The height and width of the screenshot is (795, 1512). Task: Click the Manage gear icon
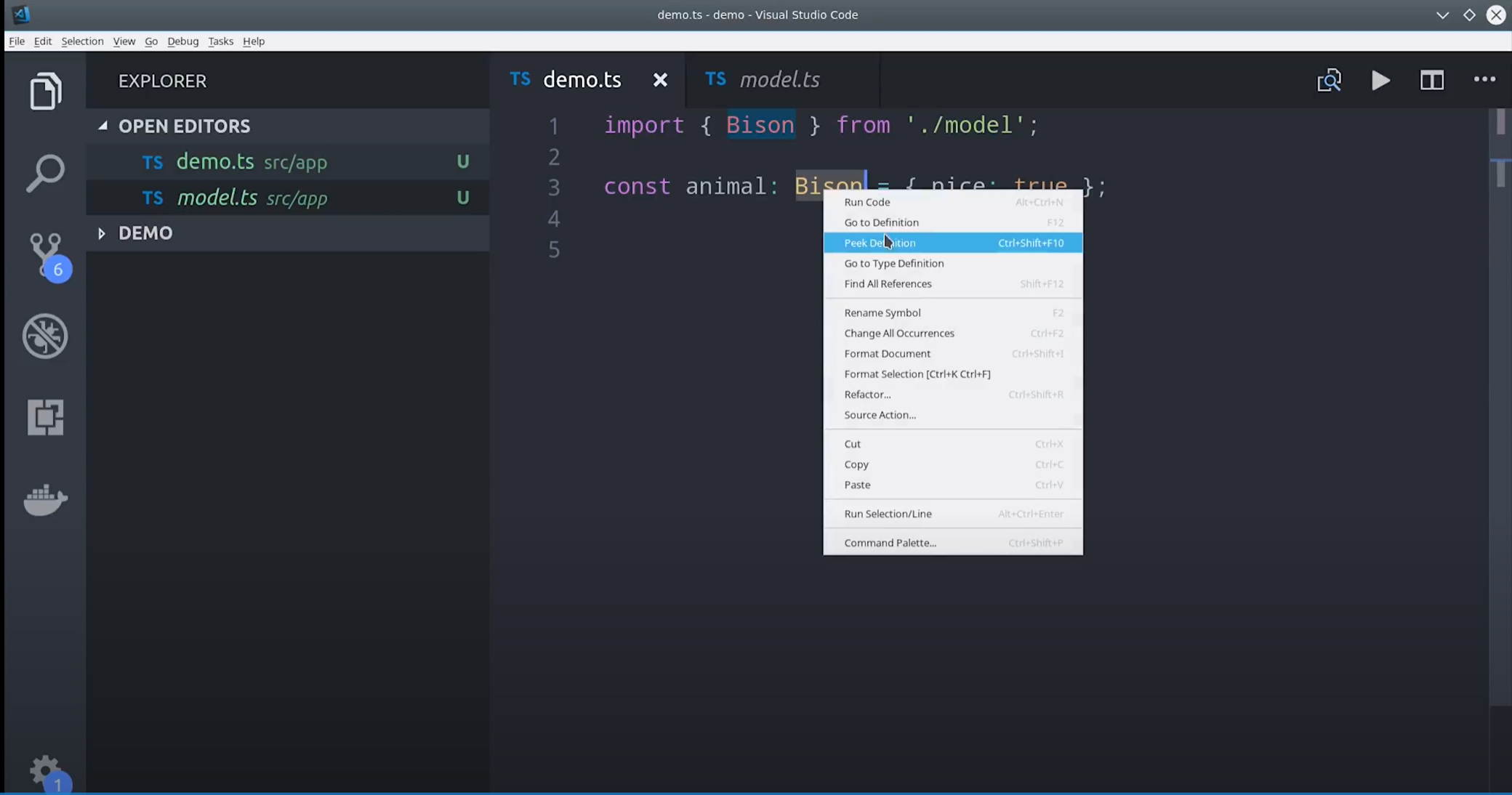click(45, 770)
